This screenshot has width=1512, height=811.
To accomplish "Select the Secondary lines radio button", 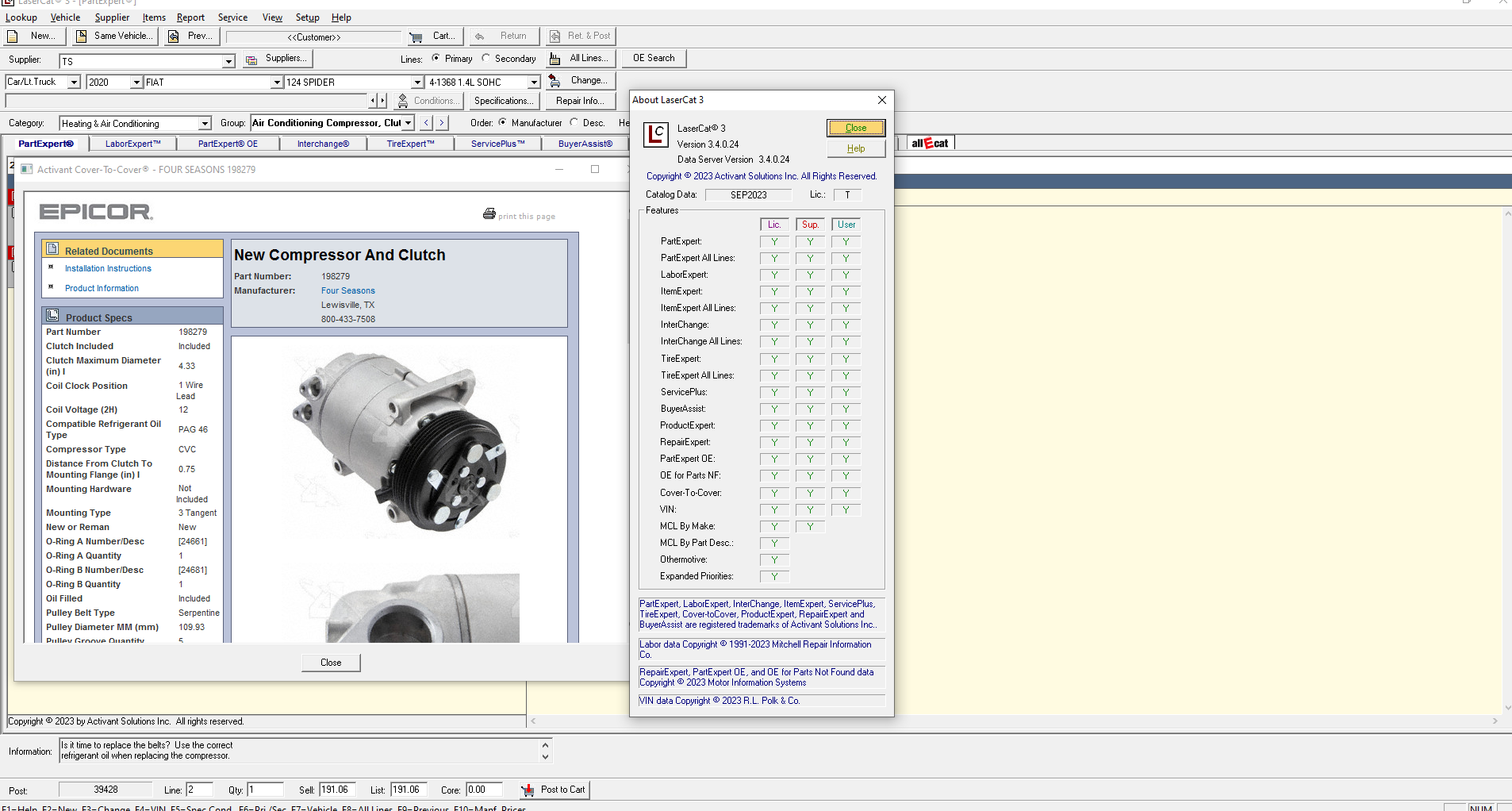I will (x=486, y=58).
